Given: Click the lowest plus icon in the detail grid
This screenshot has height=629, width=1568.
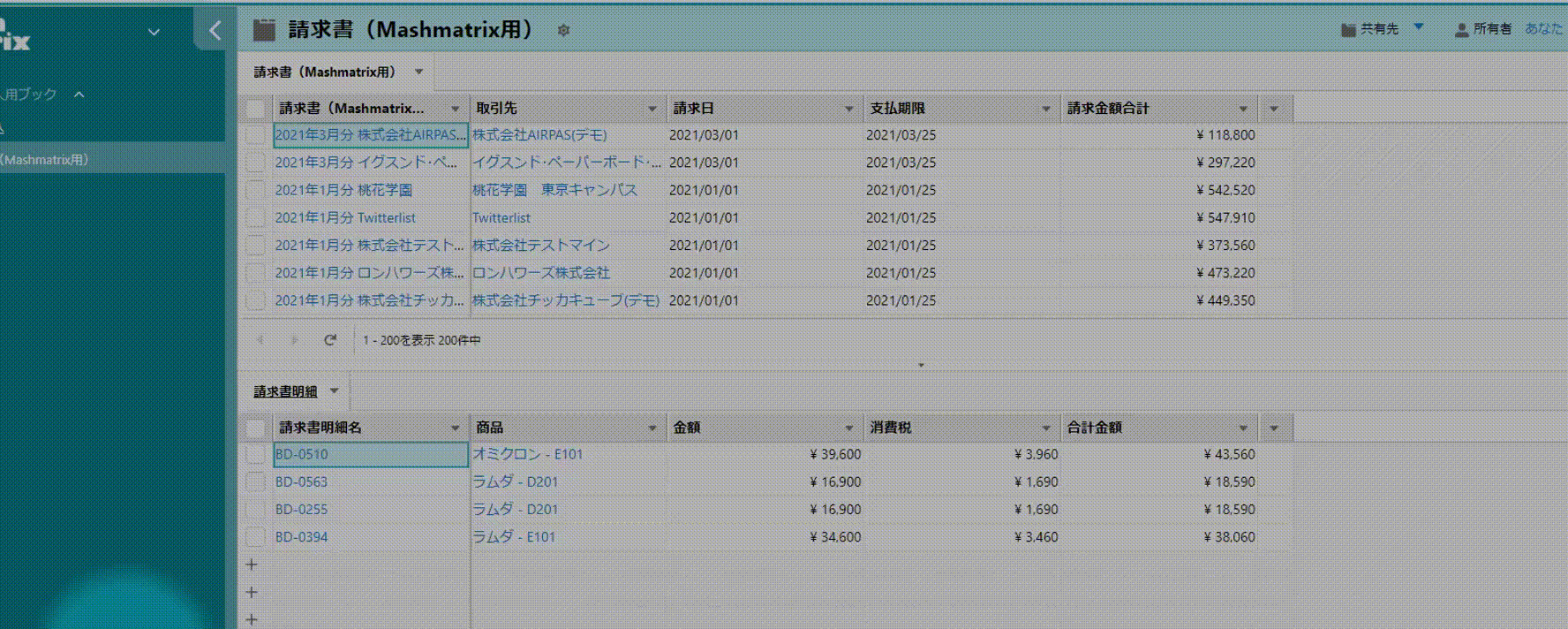Looking at the screenshot, I should (252, 619).
